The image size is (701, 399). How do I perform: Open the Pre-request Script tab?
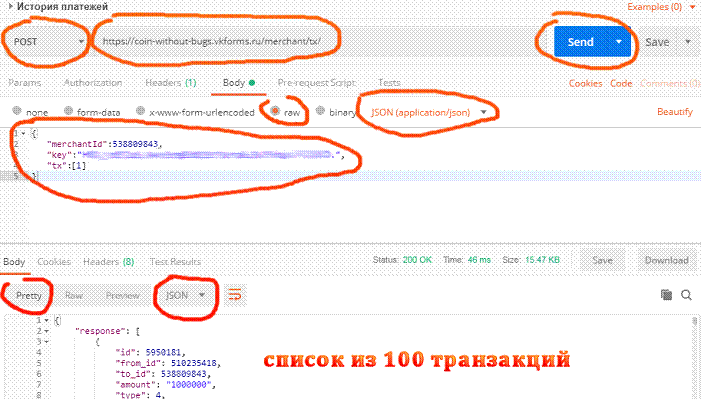tap(317, 83)
